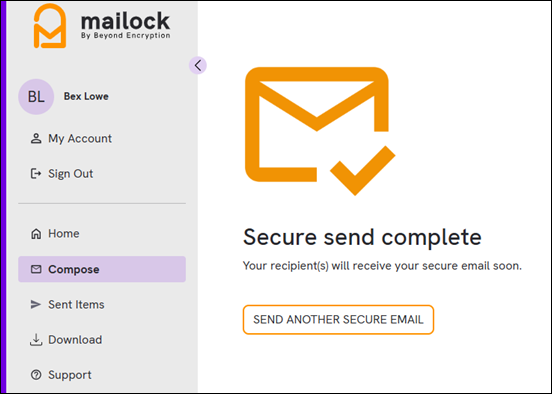Click the Compose envelope icon in sidebar
Screen dimensions: 552x394
point(36,269)
